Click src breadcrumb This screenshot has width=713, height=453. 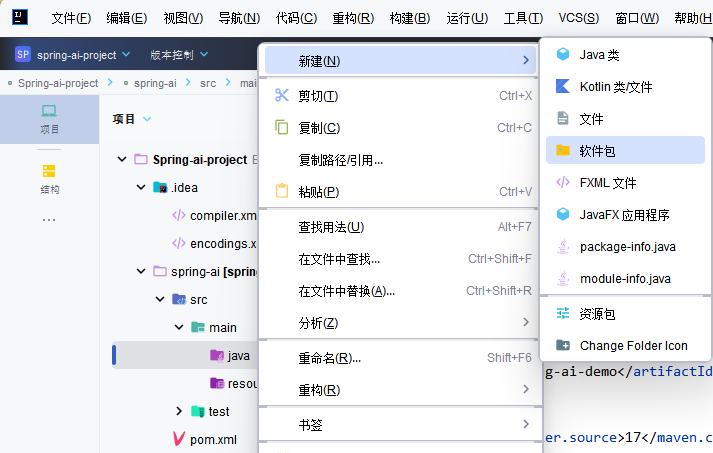[208, 83]
